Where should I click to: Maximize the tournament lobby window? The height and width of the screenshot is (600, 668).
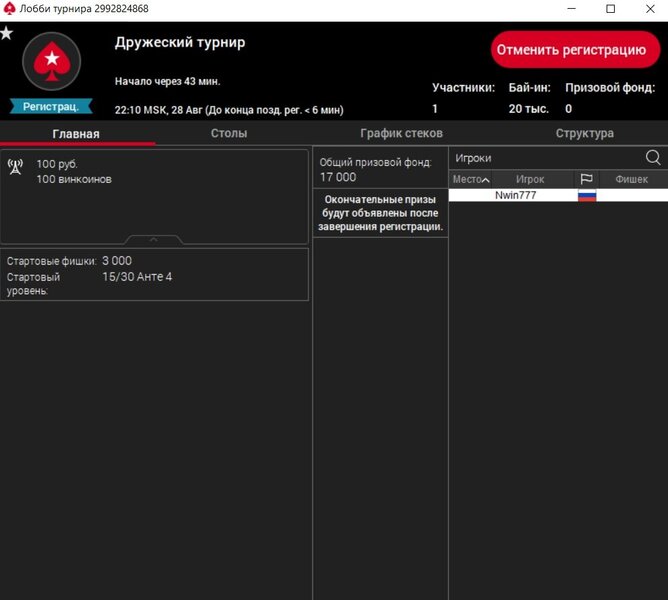point(610,9)
